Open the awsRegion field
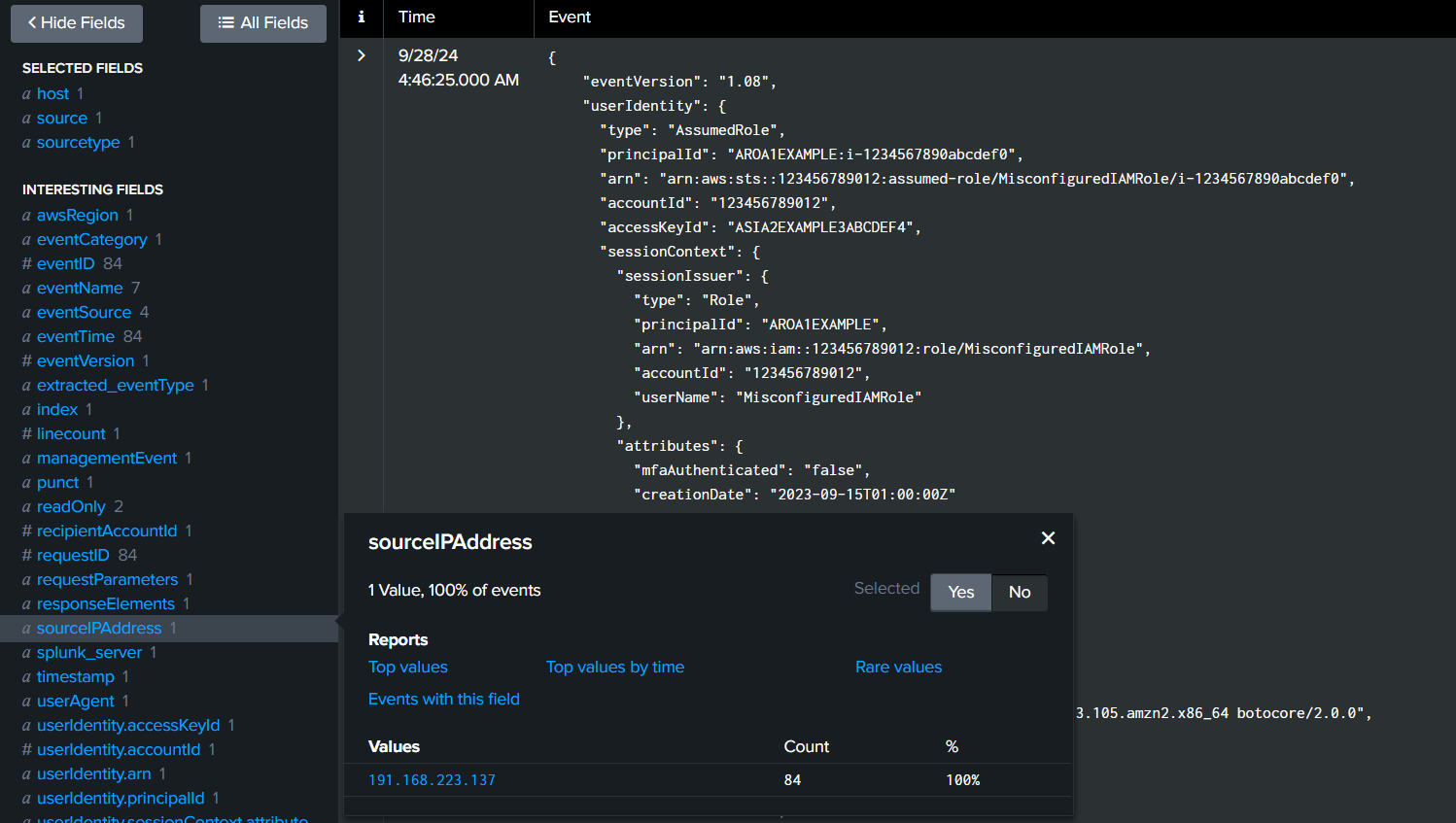The width and height of the screenshot is (1456, 823). click(x=78, y=215)
